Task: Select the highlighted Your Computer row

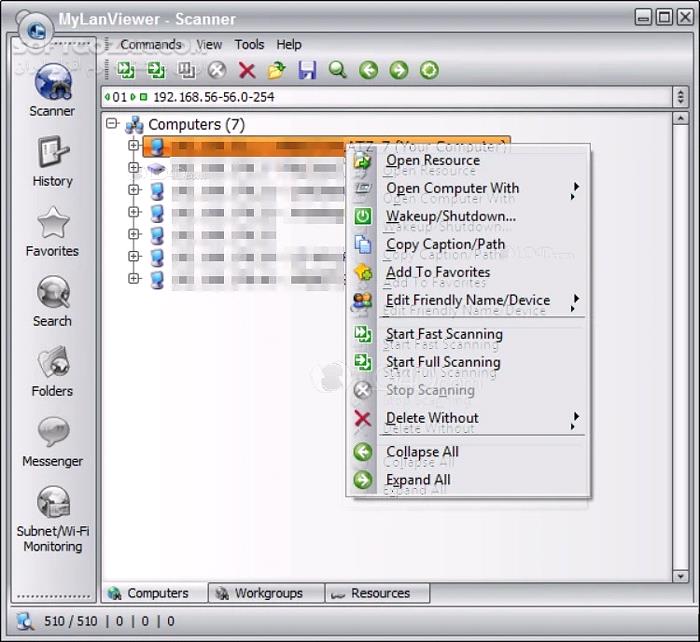Action: [x=326, y=147]
